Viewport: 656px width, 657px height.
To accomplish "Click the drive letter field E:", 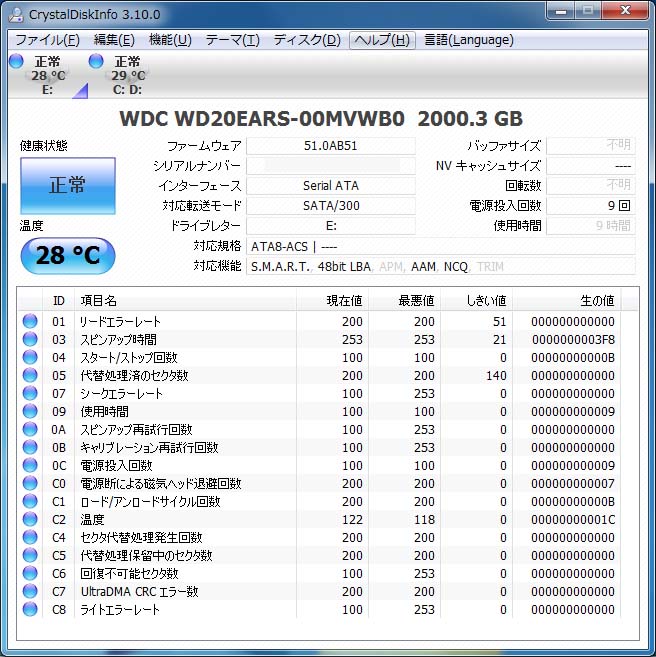I will [331, 226].
